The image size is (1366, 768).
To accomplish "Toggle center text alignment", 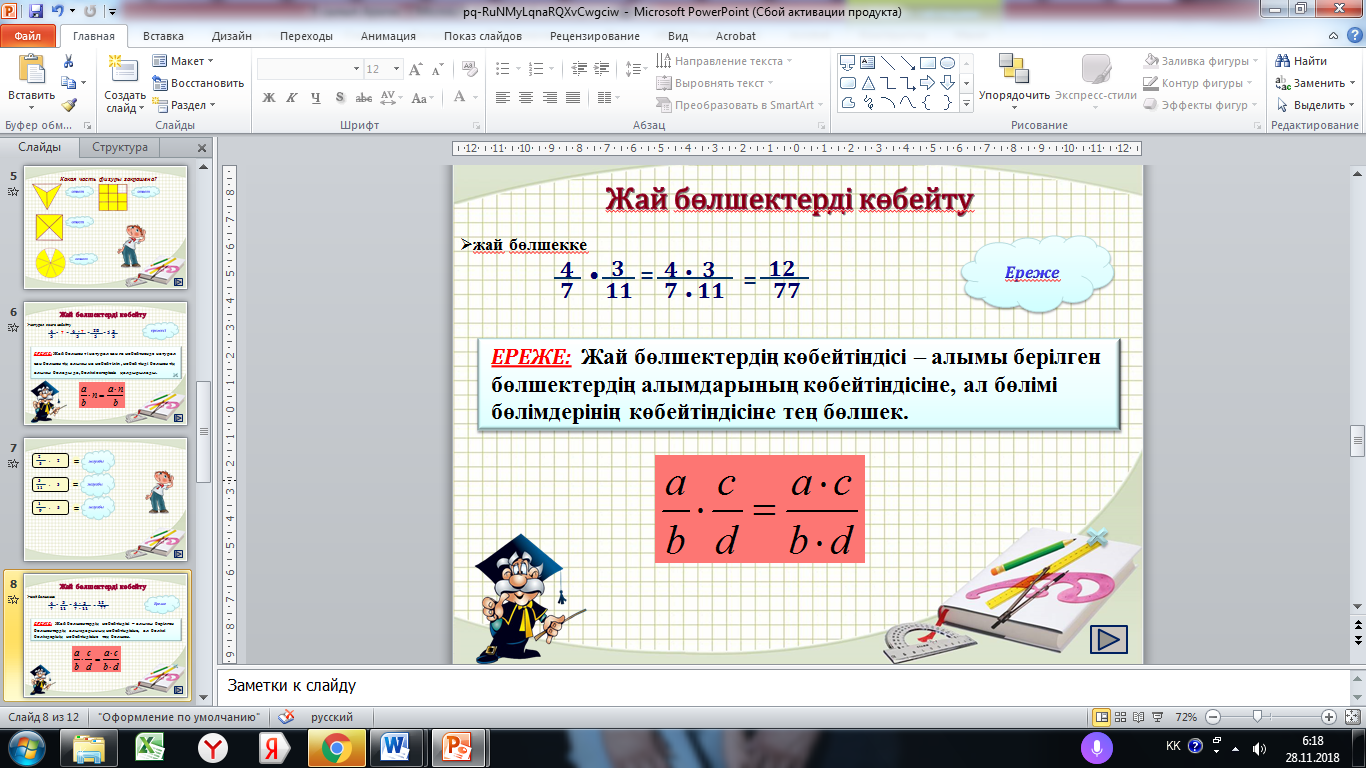I will tap(524, 98).
